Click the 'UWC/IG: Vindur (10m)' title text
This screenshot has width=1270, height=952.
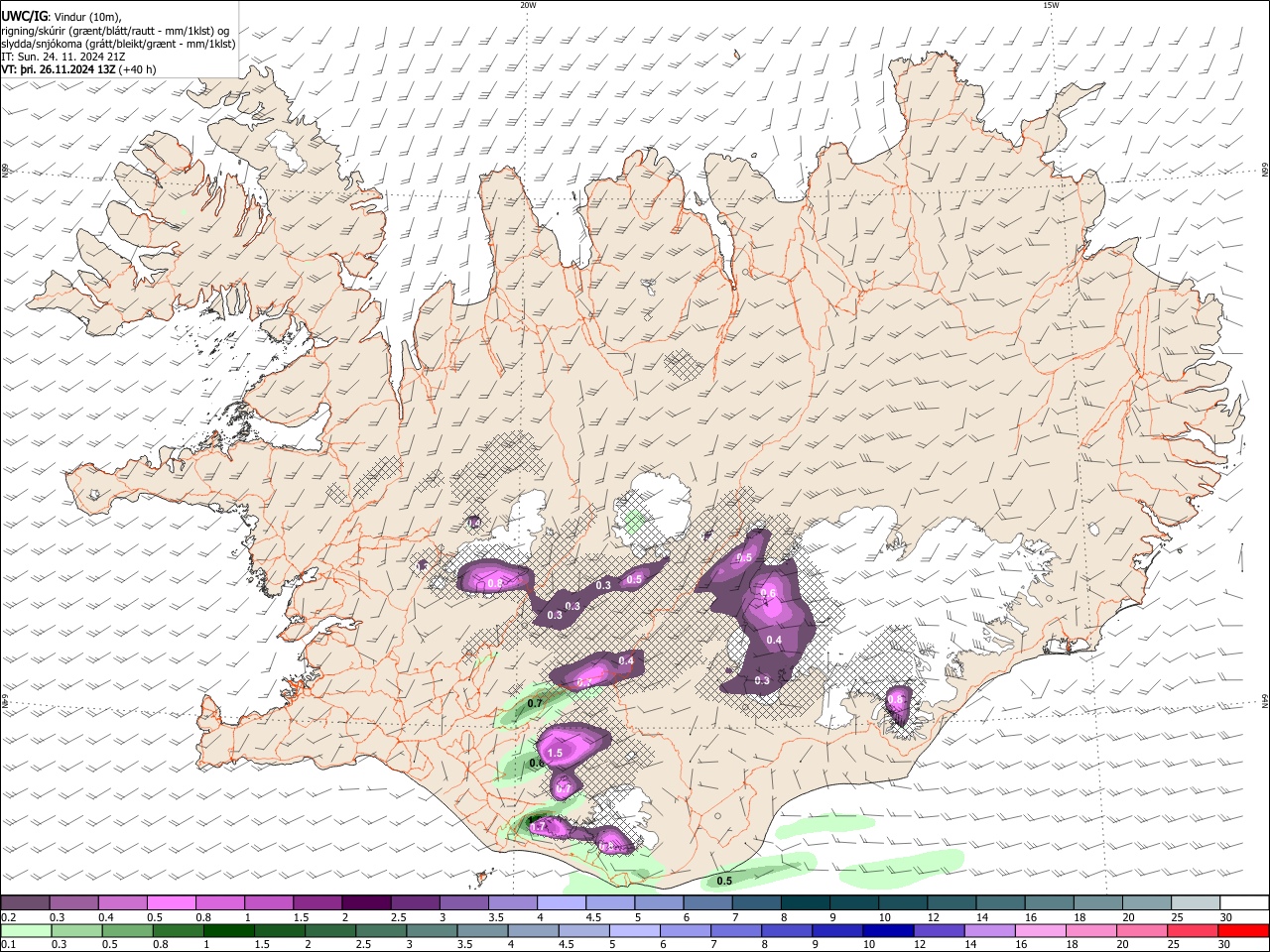62,17
